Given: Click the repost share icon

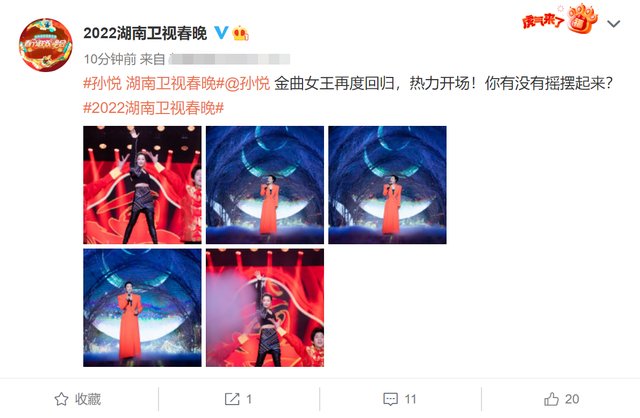Looking at the screenshot, I should [x=232, y=399].
